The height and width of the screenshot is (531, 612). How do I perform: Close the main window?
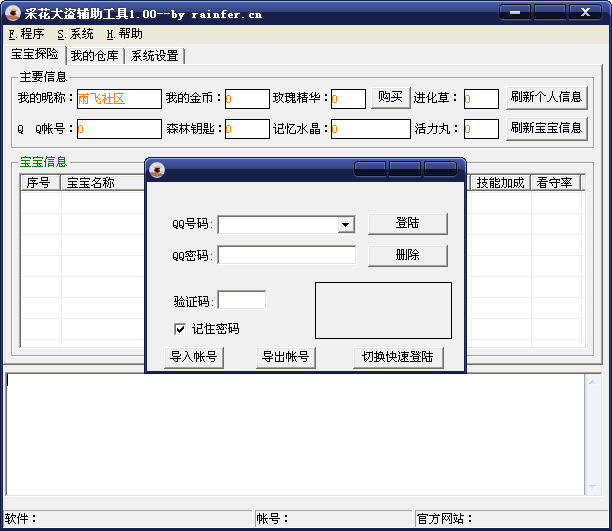coord(585,12)
